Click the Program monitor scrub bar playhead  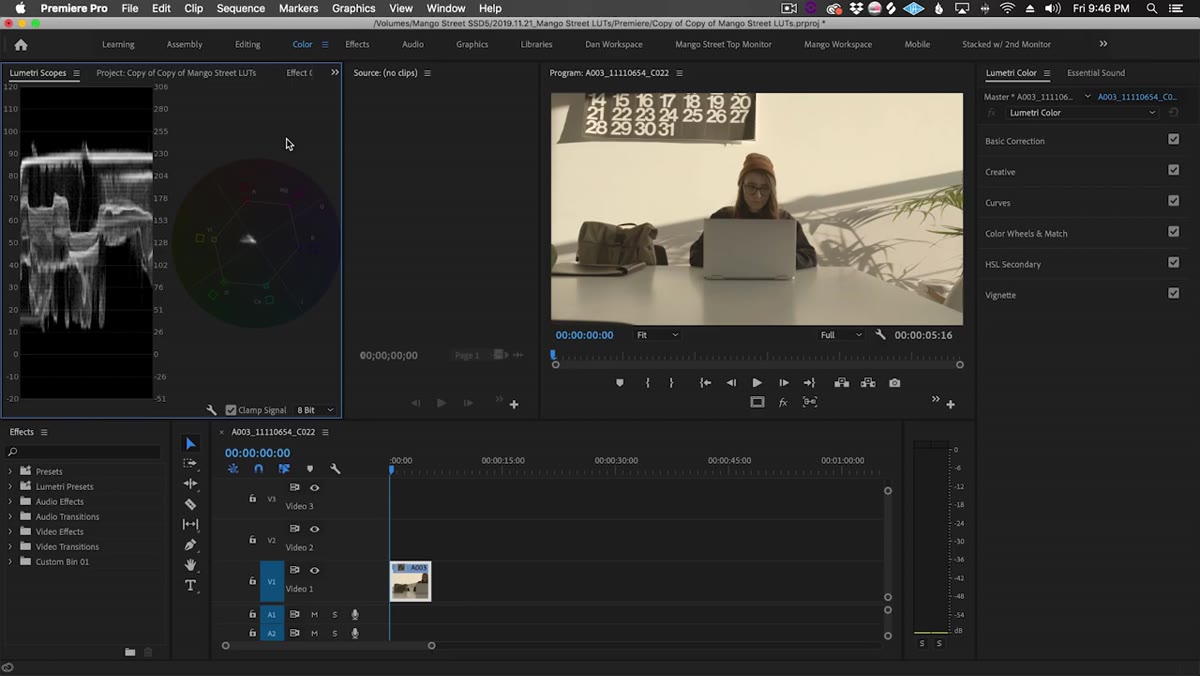552,354
